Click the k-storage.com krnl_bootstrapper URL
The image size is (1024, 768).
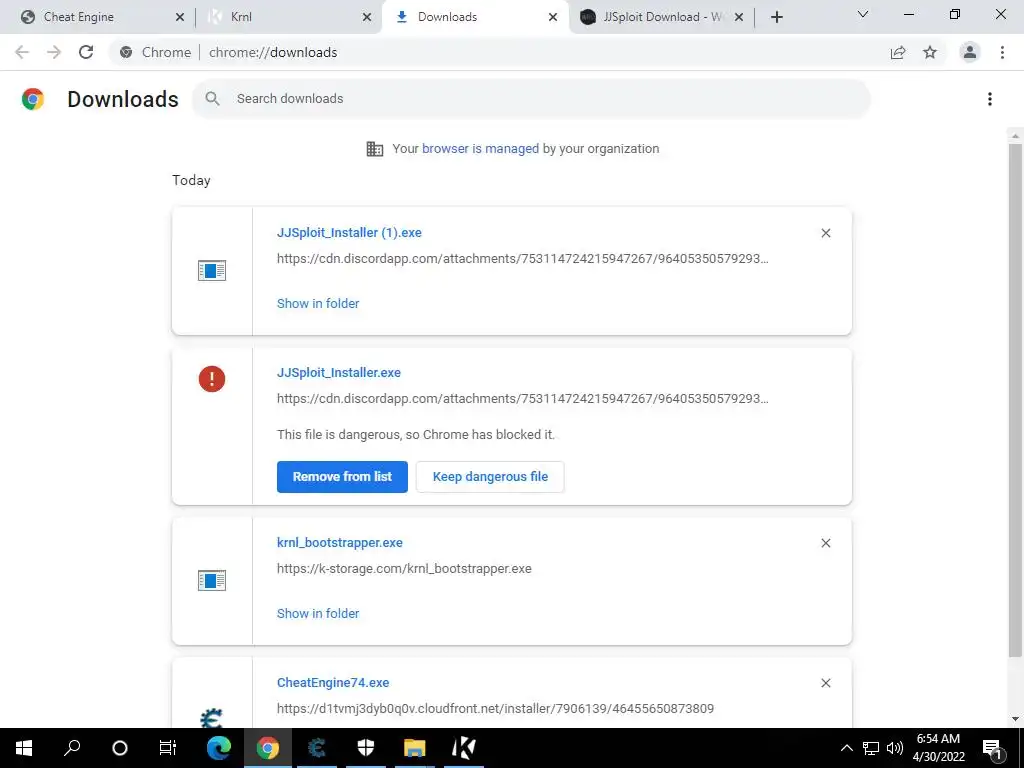click(x=404, y=569)
